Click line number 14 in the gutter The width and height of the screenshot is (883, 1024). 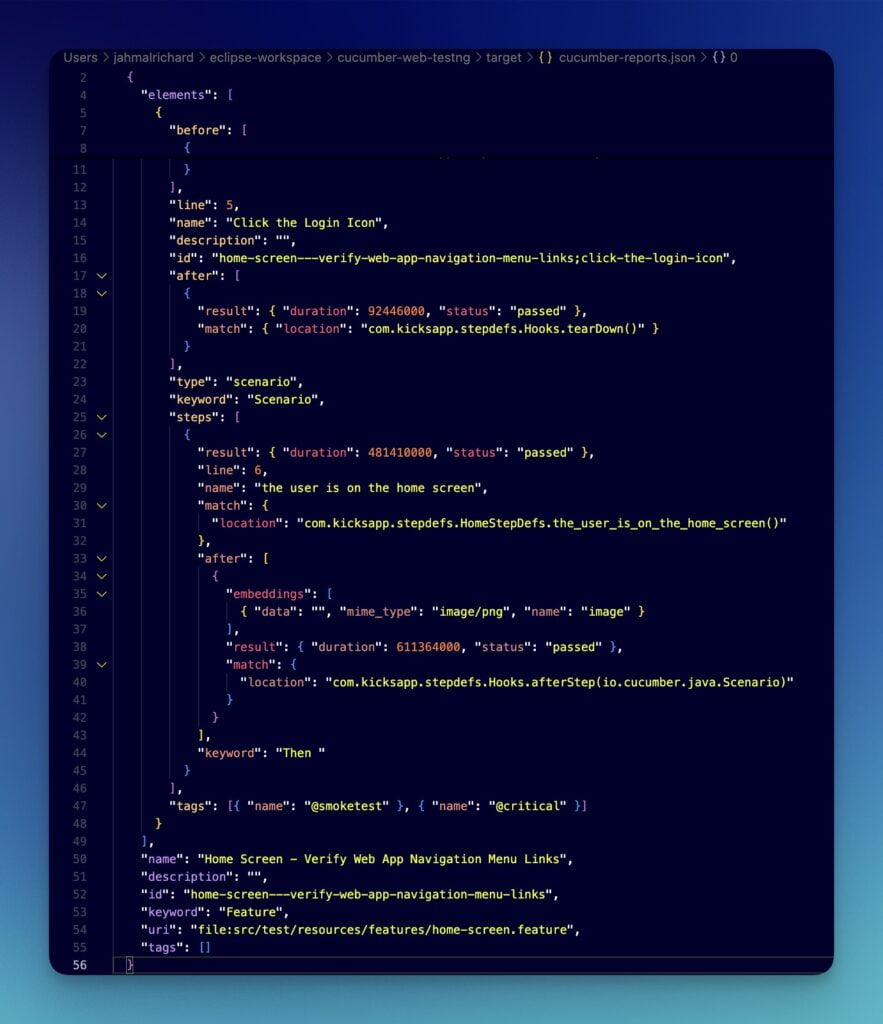click(x=80, y=223)
